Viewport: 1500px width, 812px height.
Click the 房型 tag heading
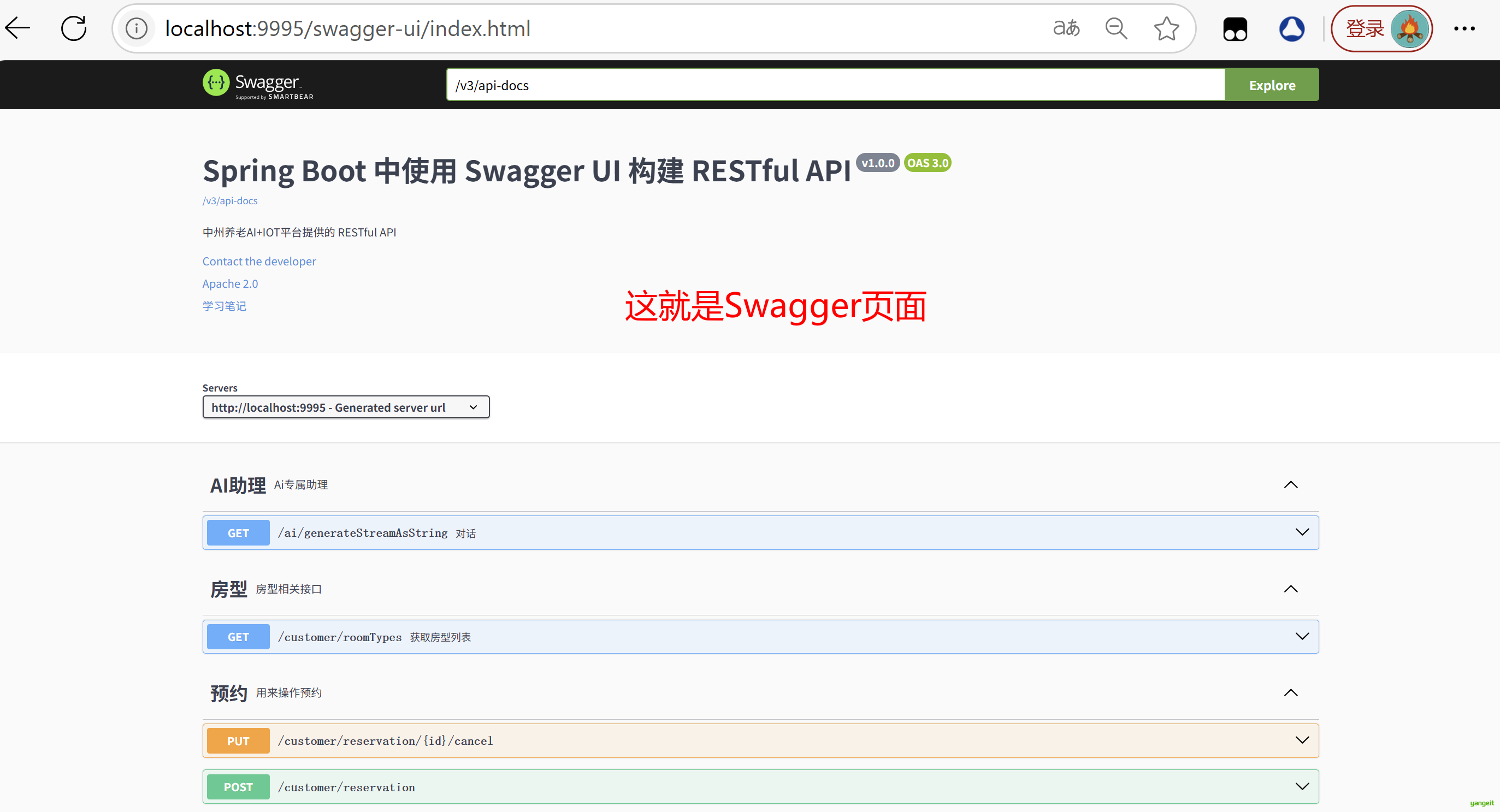click(229, 589)
